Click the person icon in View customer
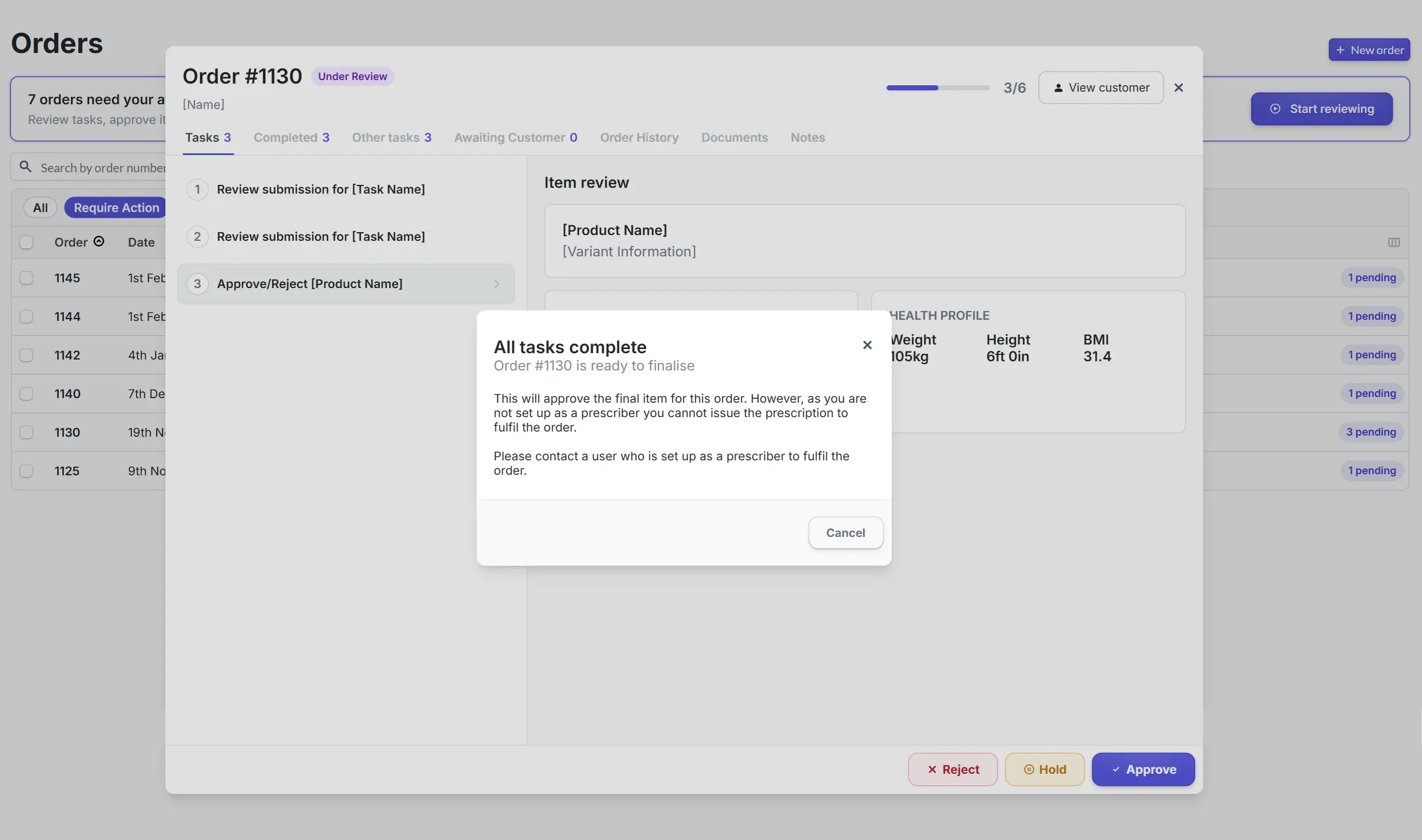Screen dimensions: 1422x840 click(x=1058, y=88)
